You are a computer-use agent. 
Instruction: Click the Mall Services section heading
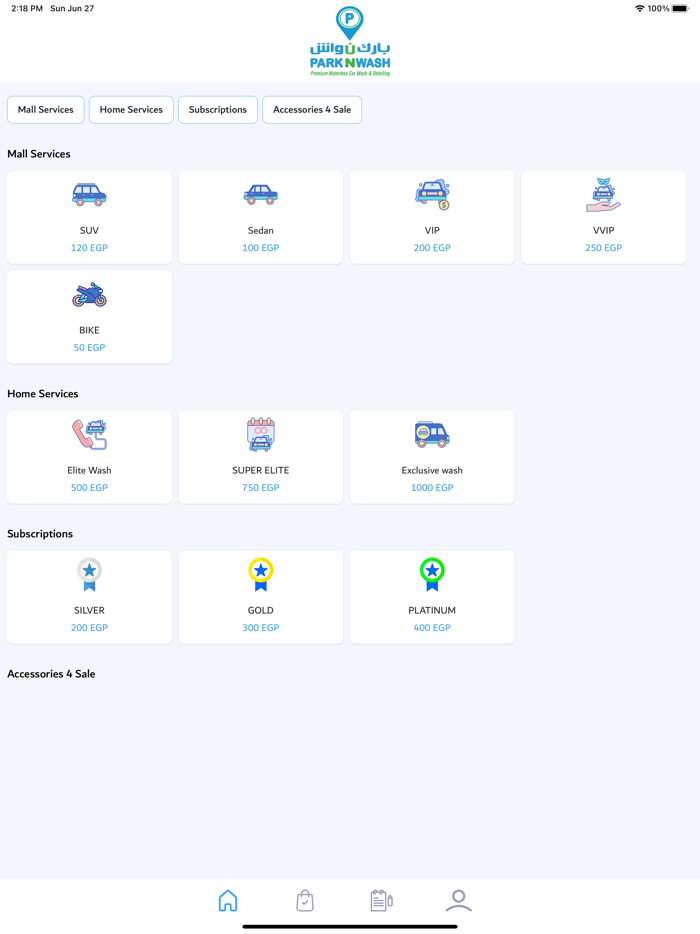pyautogui.click(x=39, y=154)
